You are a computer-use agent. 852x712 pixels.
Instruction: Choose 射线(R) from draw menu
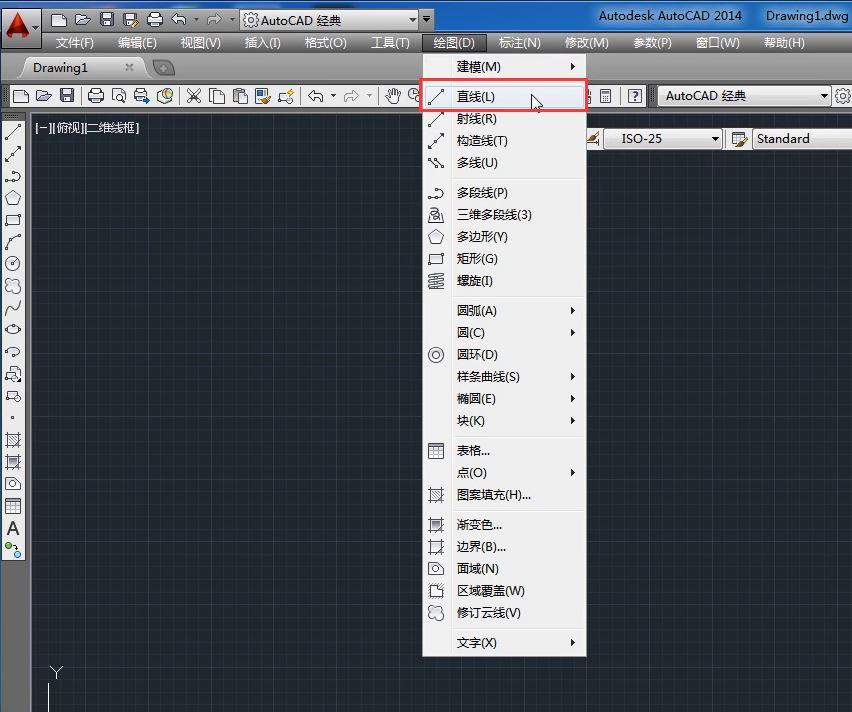click(x=504, y=119)
